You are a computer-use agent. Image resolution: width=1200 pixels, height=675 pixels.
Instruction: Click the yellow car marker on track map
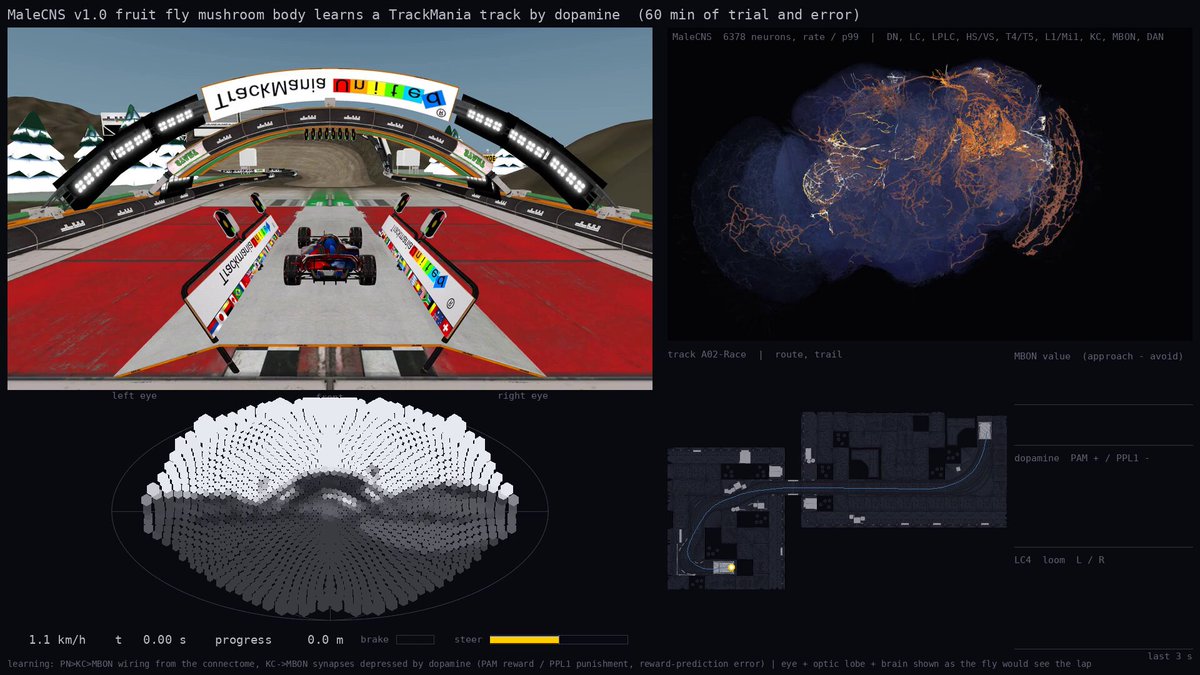pos(731,567)
